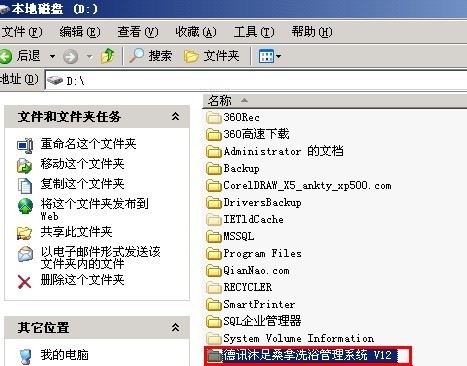Click the green Back arrow icon
The height and width of the screenshot is (366, 467).
click(5, 56)
